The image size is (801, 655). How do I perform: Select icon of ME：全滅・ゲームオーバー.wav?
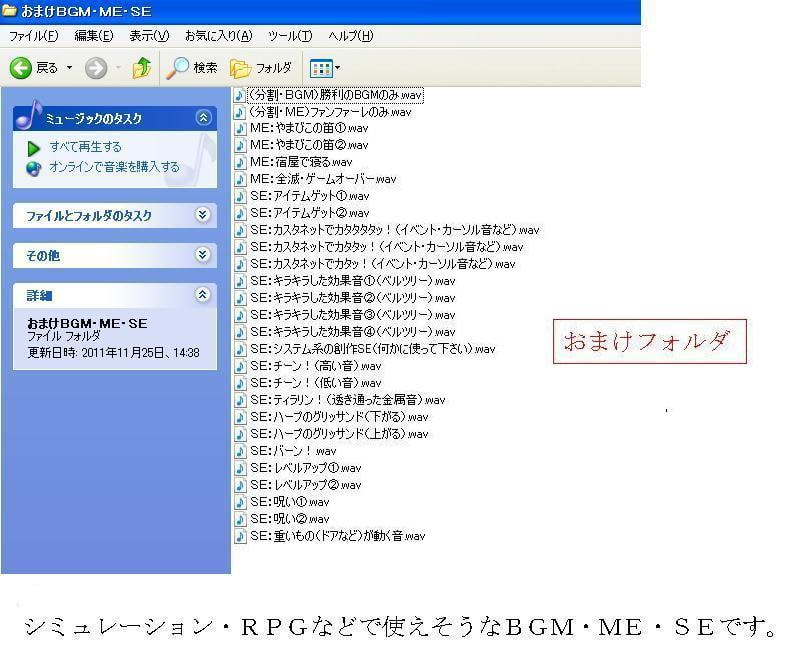pyautogui.click(x=239, y=179)
